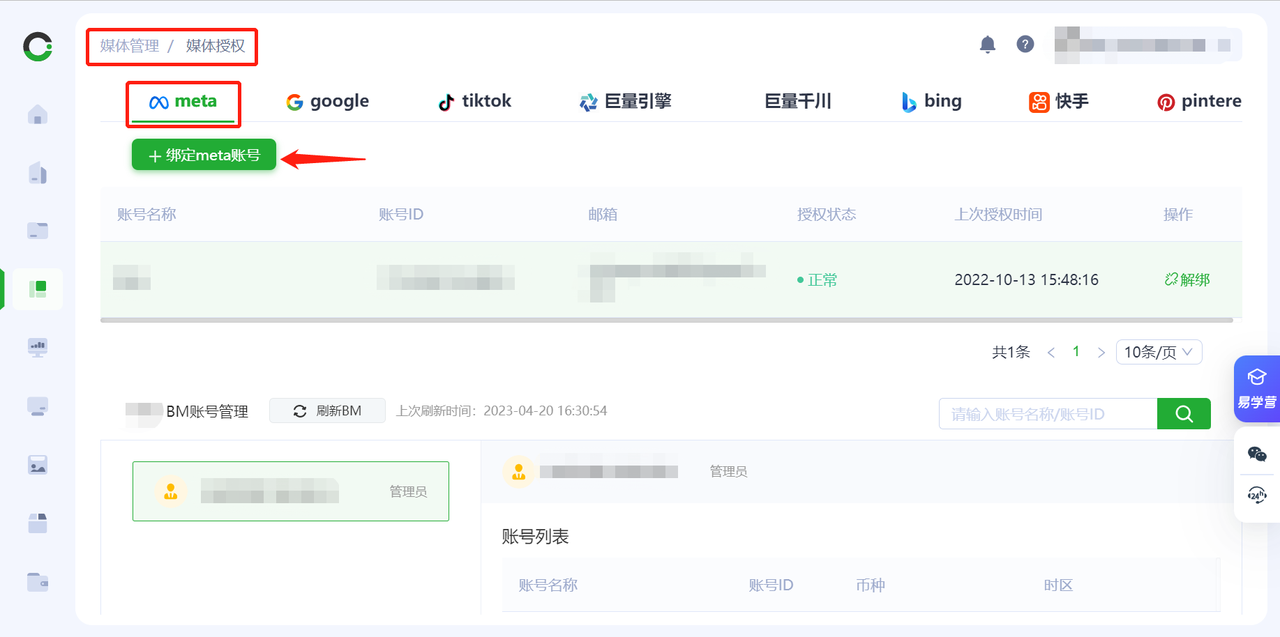Select the 快手 media tab

(x=1059, y=101)
